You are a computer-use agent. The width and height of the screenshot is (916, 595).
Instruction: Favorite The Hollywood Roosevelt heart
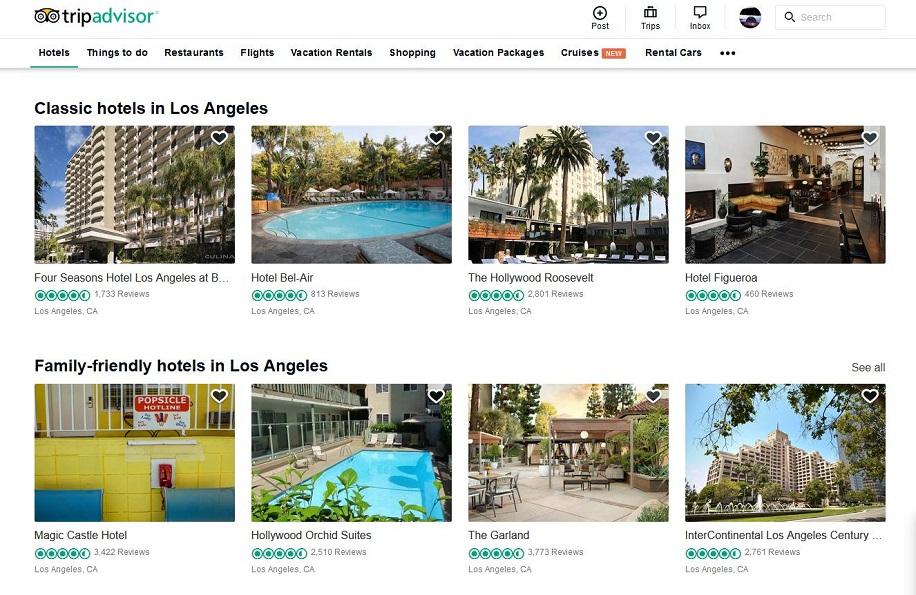click(653, 138)
